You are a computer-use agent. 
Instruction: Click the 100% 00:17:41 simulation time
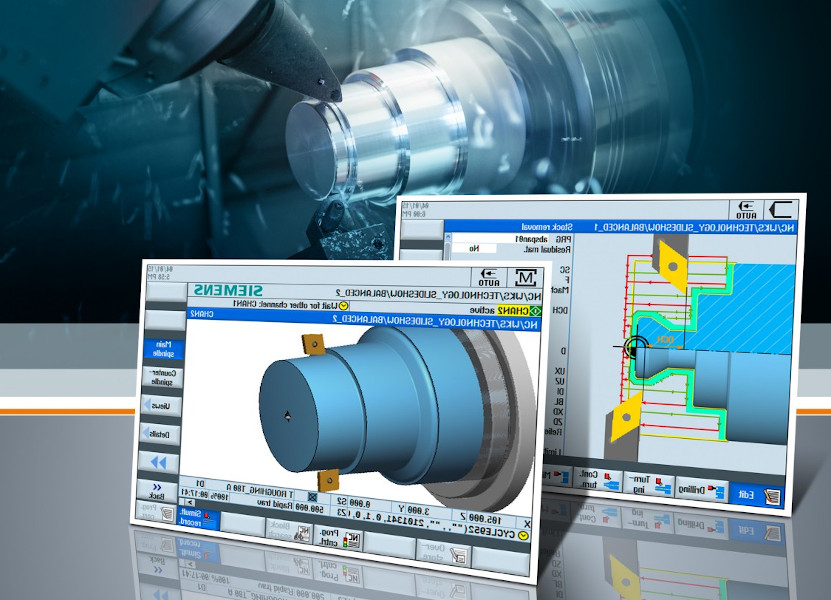tap(205, 494)
